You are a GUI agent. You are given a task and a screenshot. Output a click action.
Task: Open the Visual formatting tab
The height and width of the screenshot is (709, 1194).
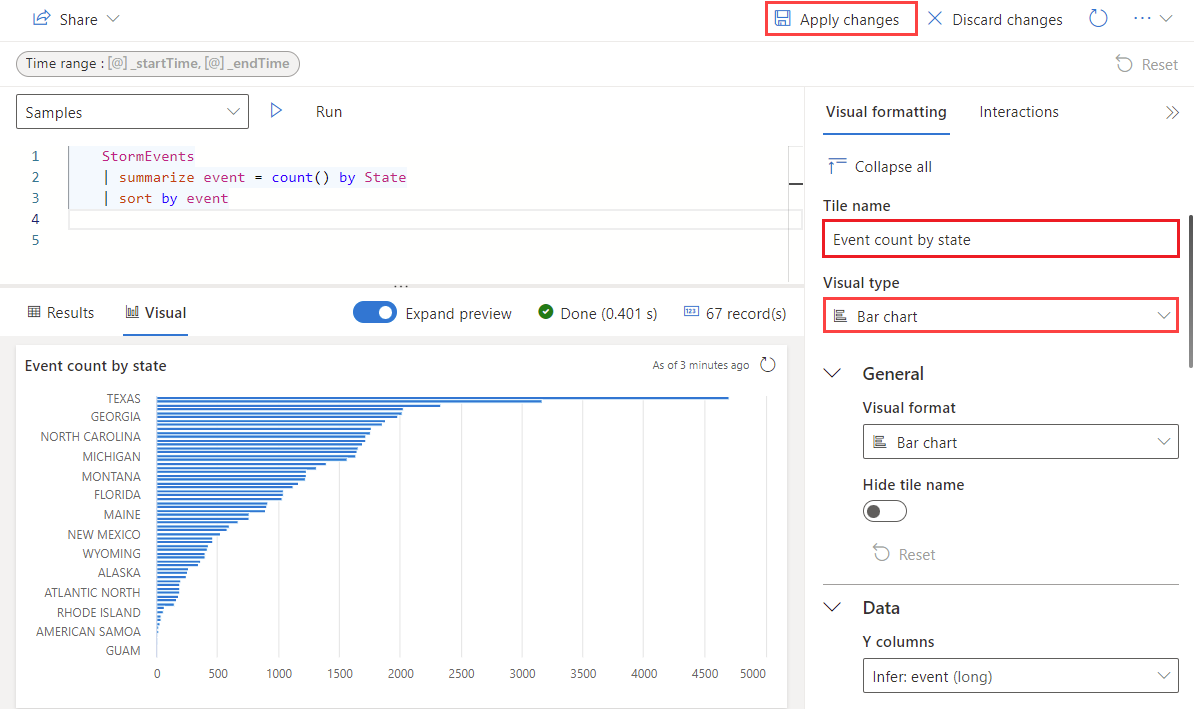coord(886,112)
